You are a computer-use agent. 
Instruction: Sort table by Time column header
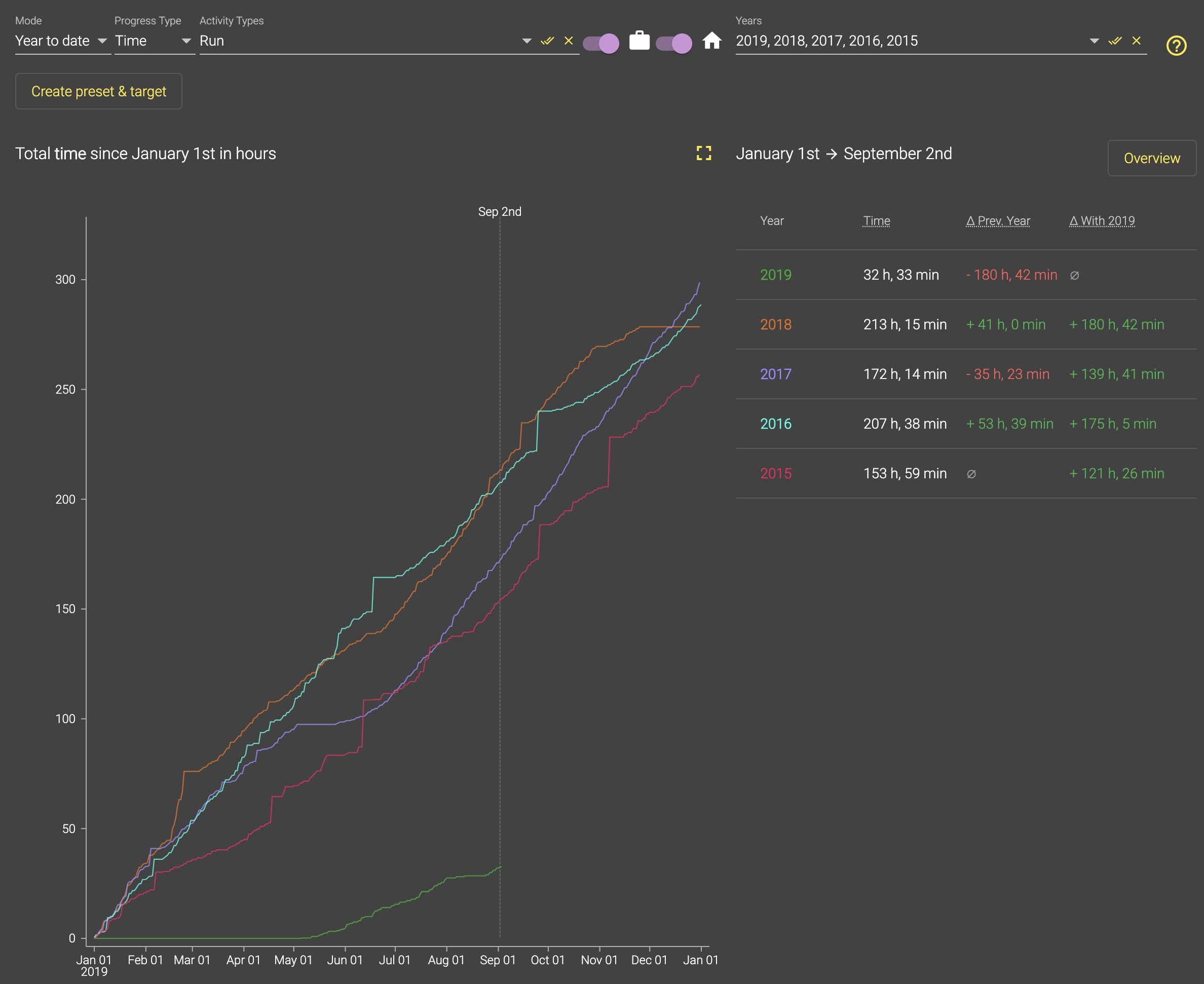[876, 221]
